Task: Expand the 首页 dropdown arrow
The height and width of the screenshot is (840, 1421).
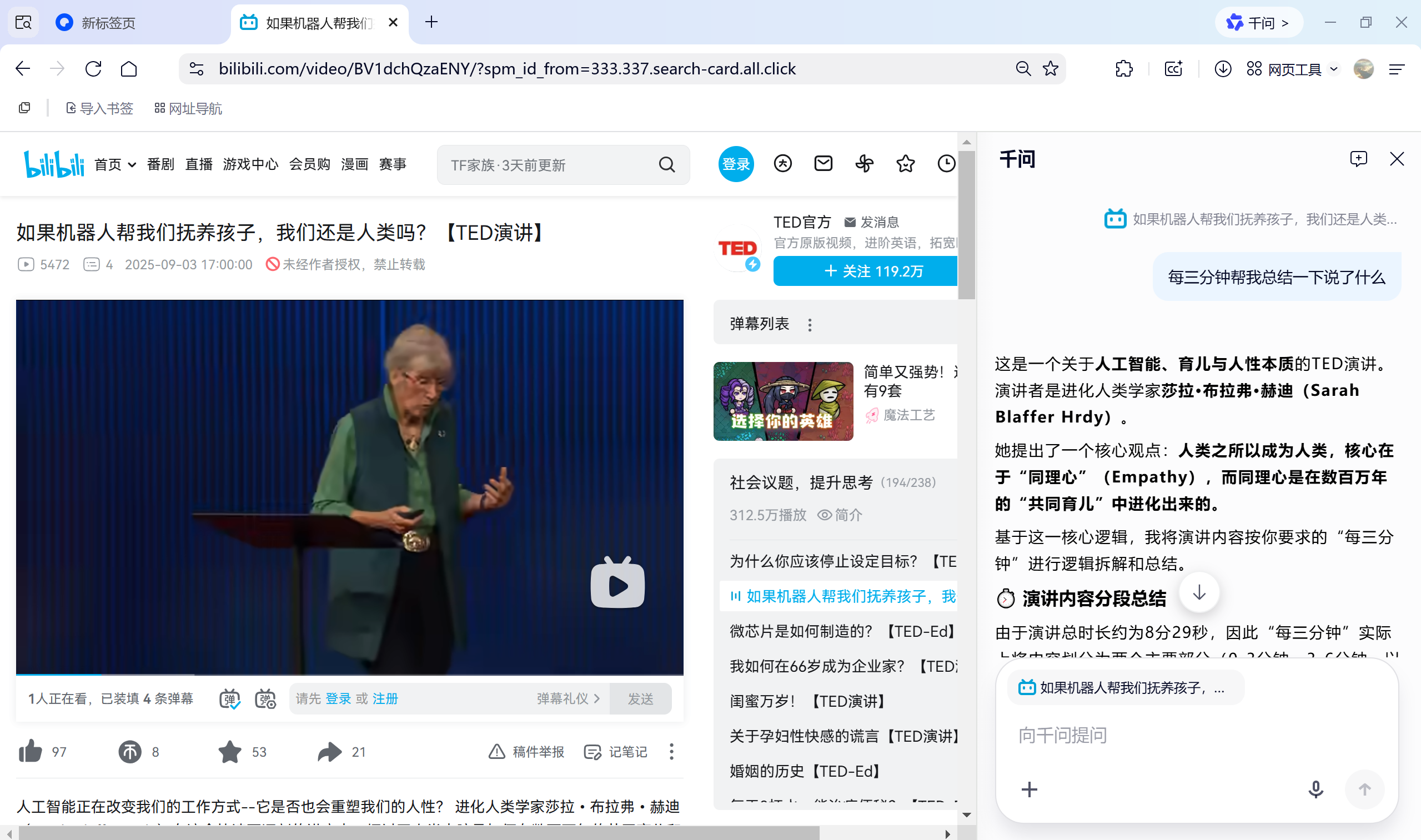Action: (132, 164)
